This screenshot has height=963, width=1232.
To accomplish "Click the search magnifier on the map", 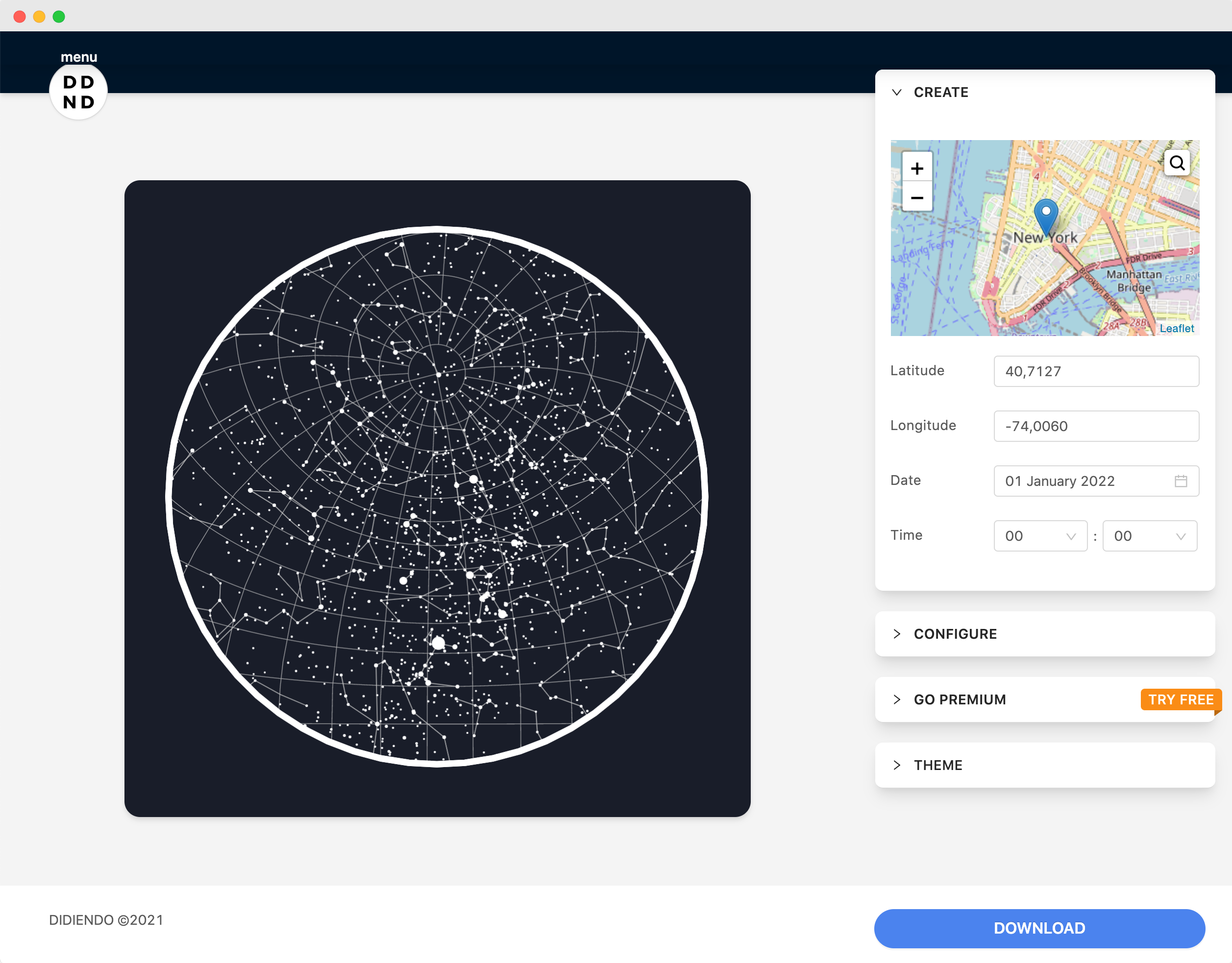I will pyautogui.click(x=1177, y=163).
